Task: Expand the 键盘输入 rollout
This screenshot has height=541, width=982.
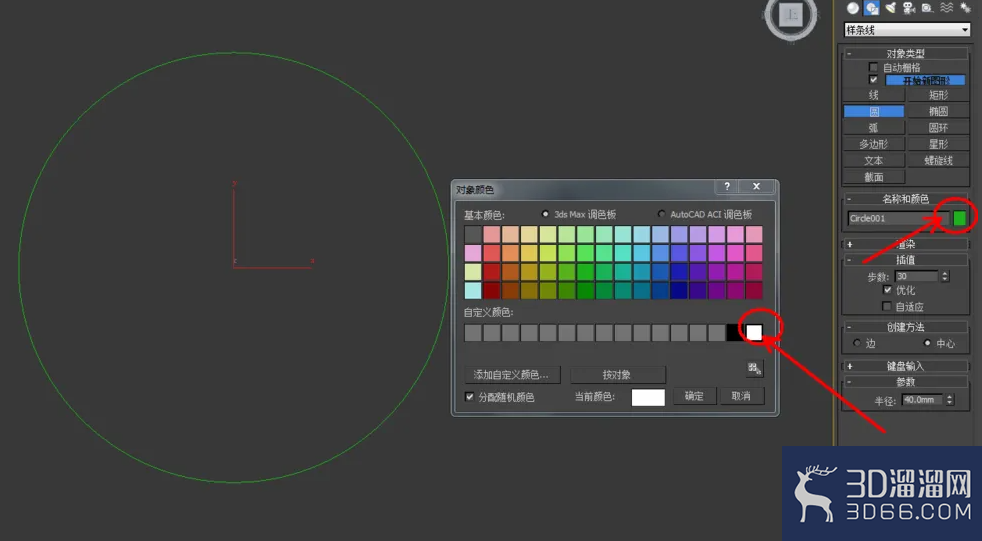Action: [905, 366]
